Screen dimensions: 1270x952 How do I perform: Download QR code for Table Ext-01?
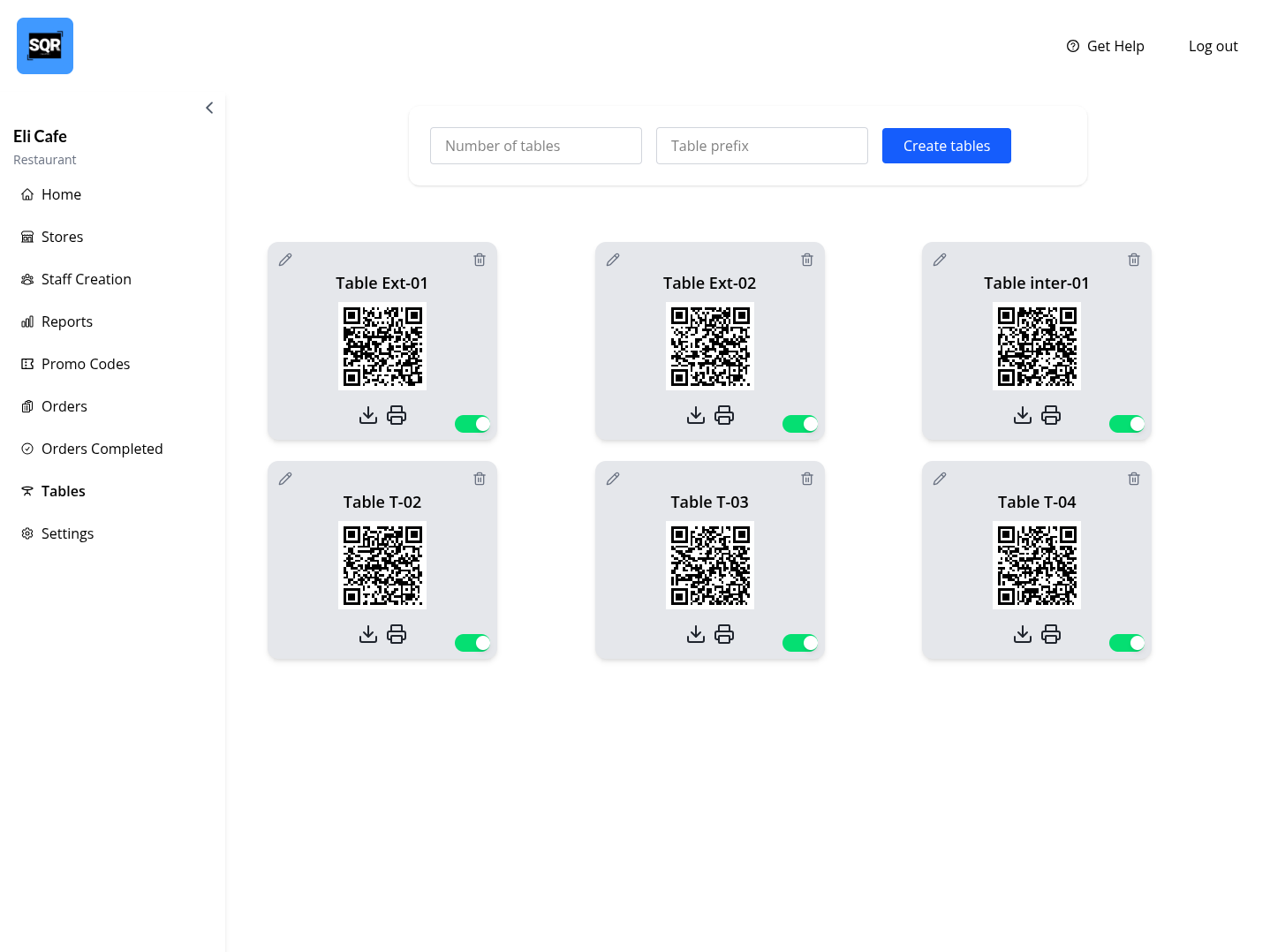[x=368, y=415]
